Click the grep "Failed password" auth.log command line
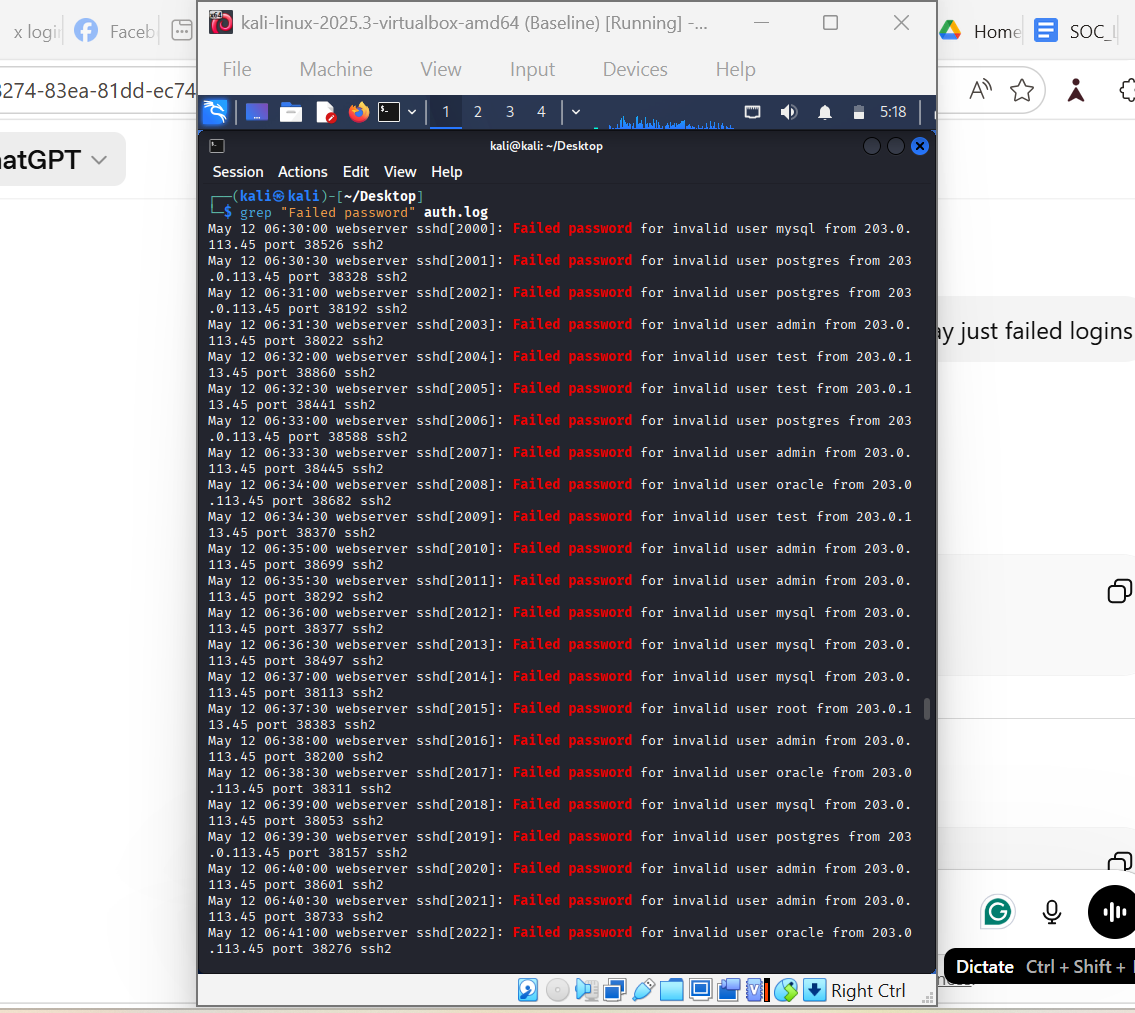Image resolution: width=1135 pixels, height=1013 pixels. tap(364, 212)
